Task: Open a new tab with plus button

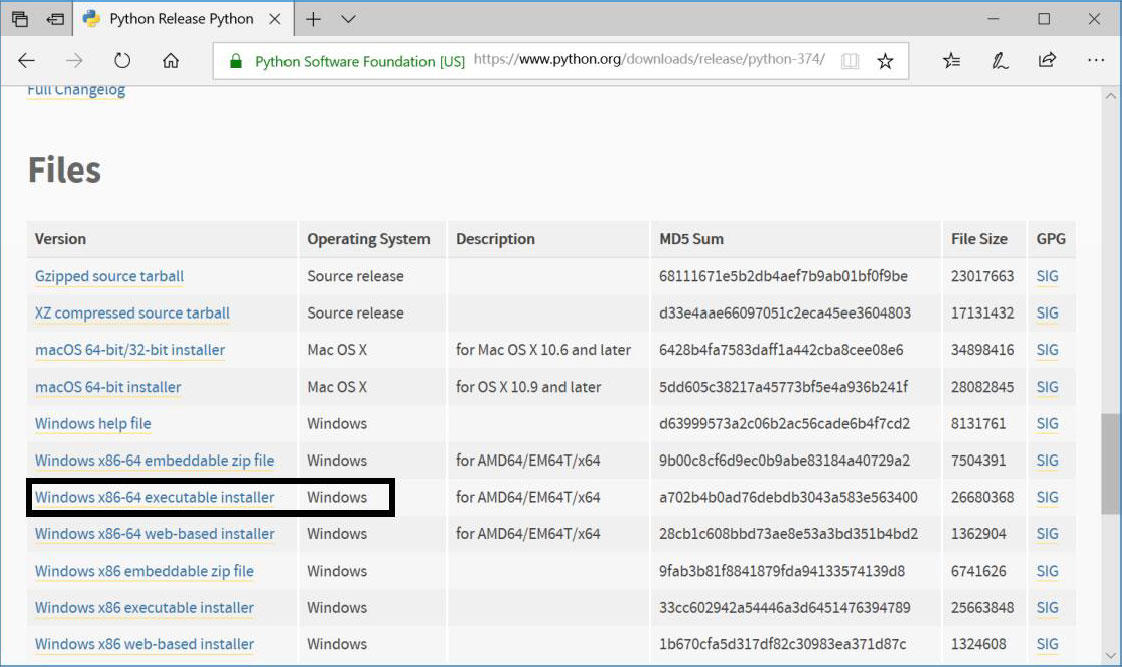Action: click(313, 19)
